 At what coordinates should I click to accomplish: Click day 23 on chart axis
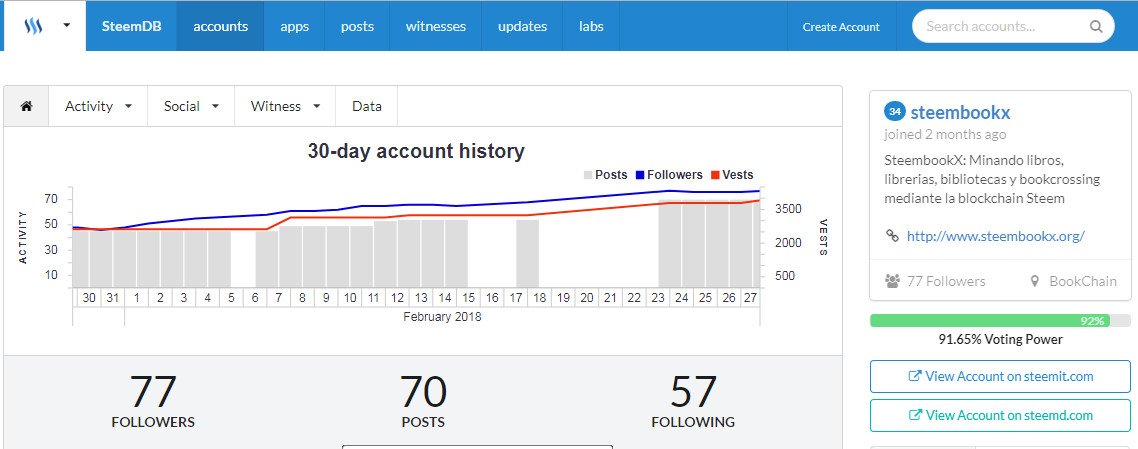[x=658, y=297]
